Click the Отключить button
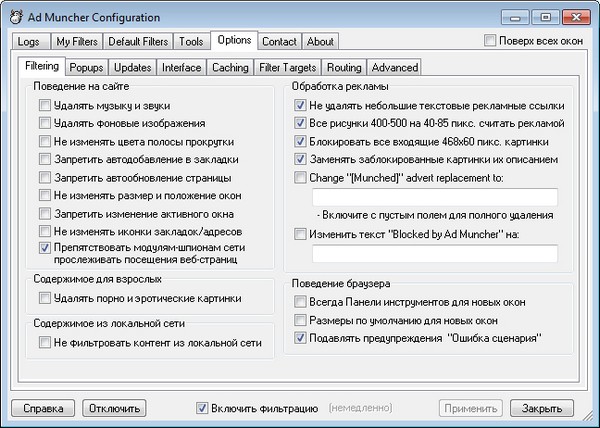 112,409
